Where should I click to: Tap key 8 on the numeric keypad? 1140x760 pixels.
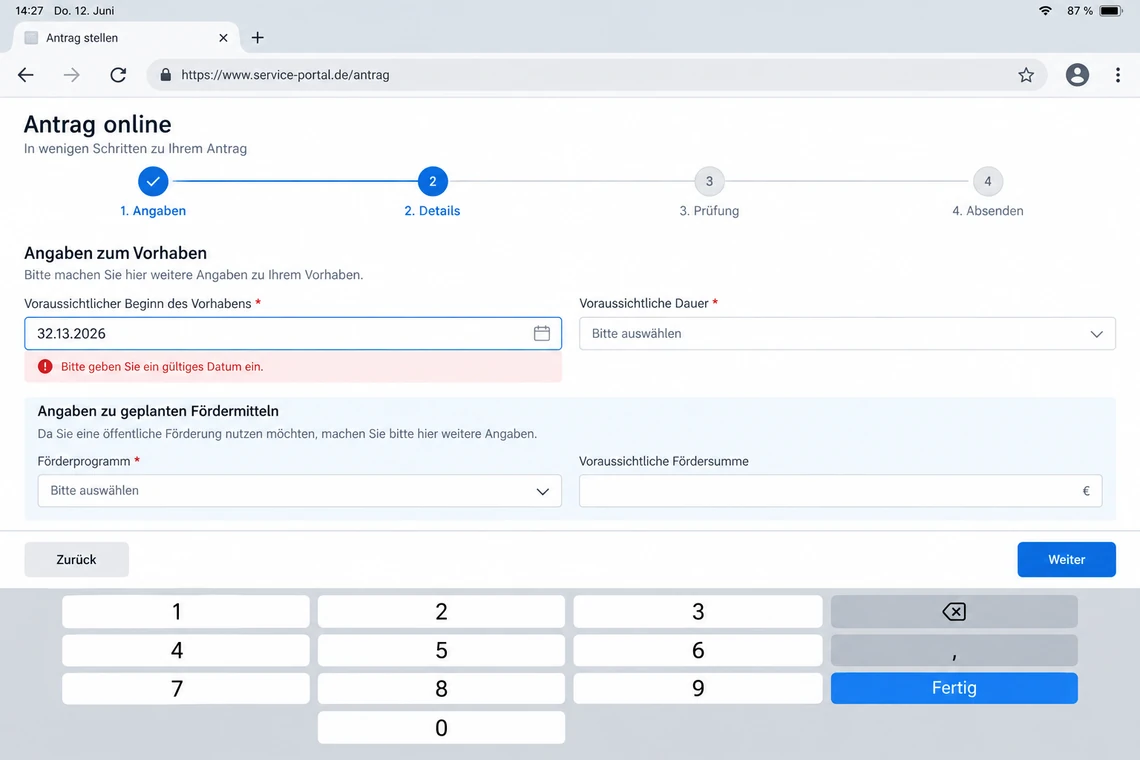(x=441, y=688)
